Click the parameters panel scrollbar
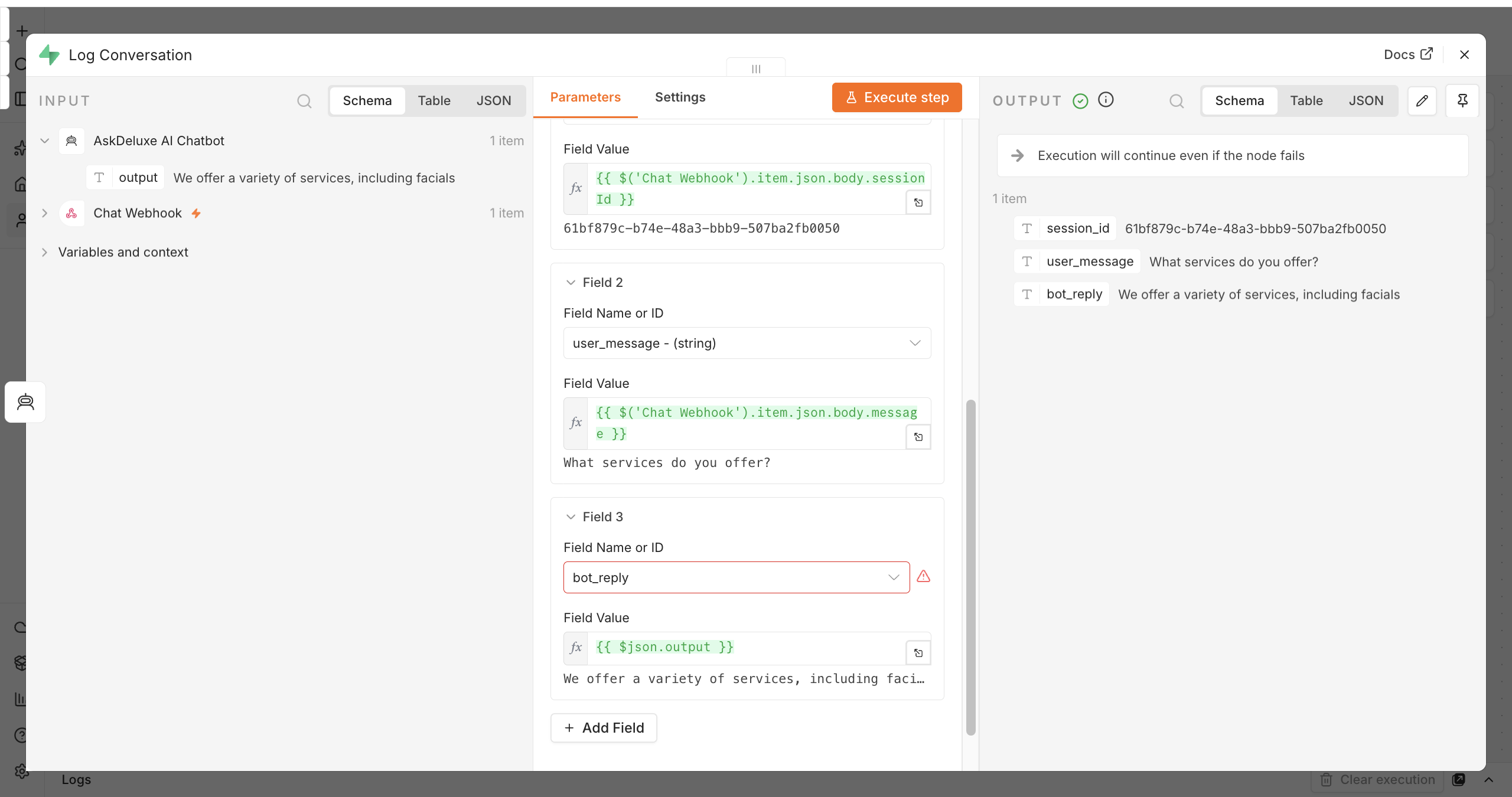This screenshot has width=1512, height=797. point(970,567)
